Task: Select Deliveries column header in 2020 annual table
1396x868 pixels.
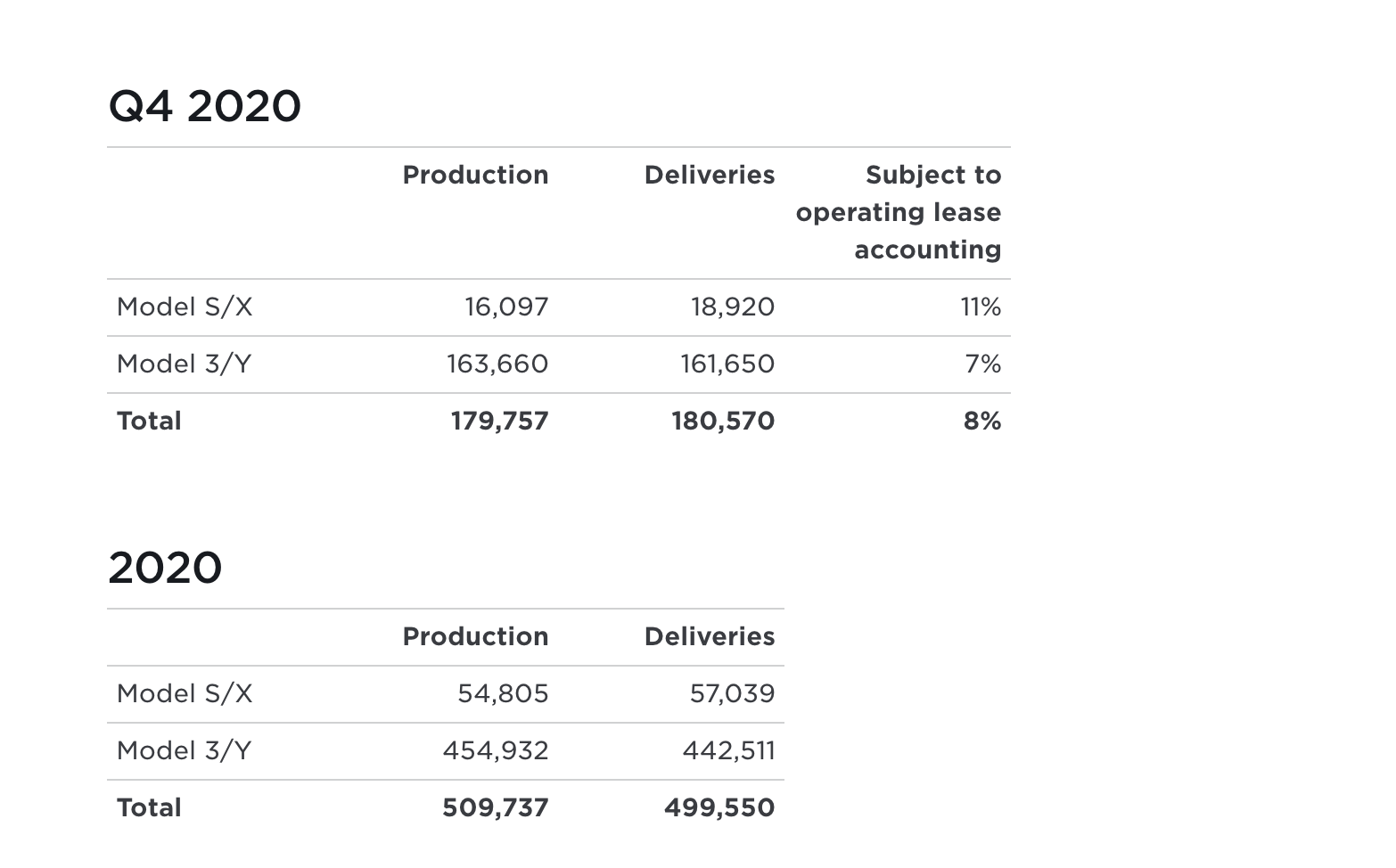Action: 709,637
